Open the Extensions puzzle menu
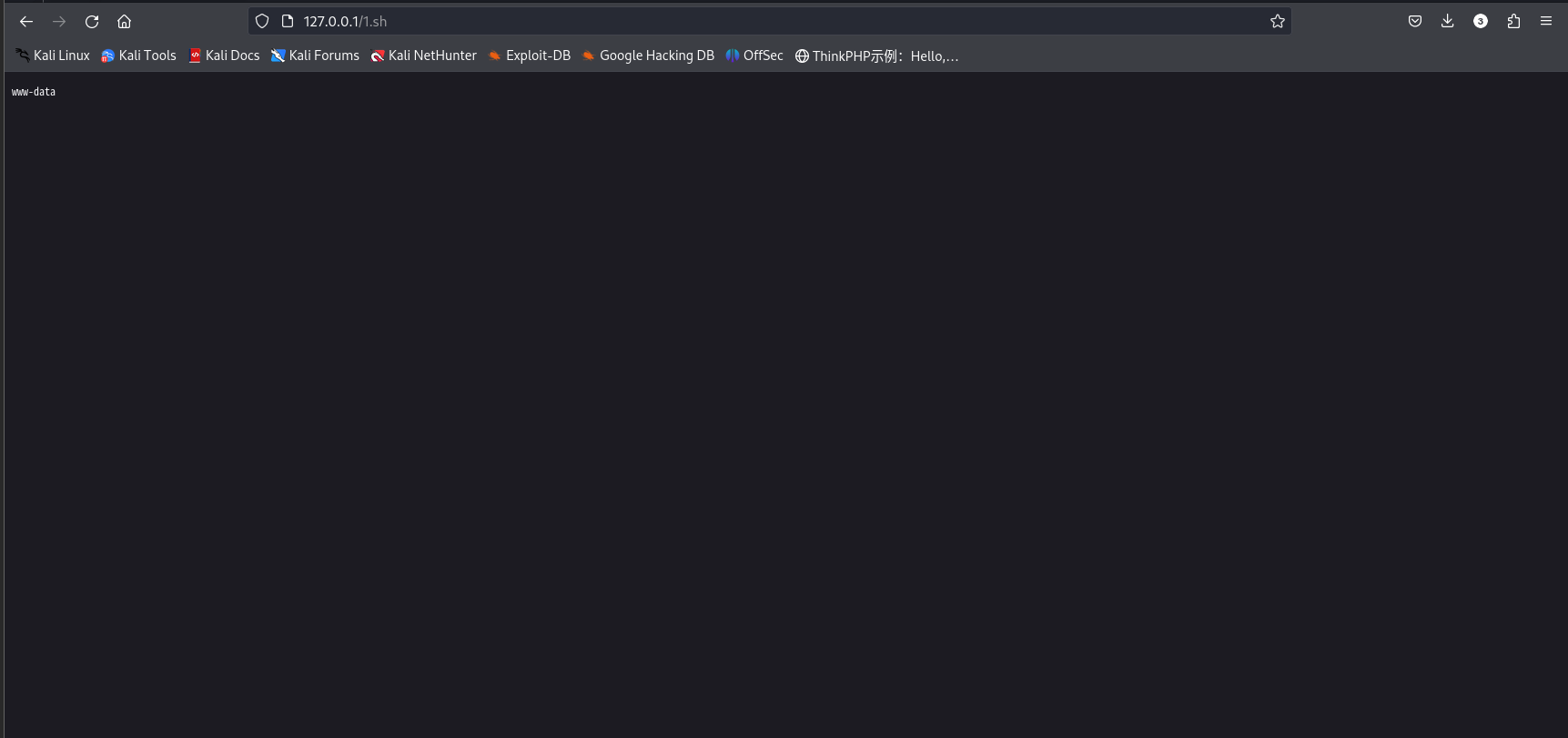 click(1513, 21)
